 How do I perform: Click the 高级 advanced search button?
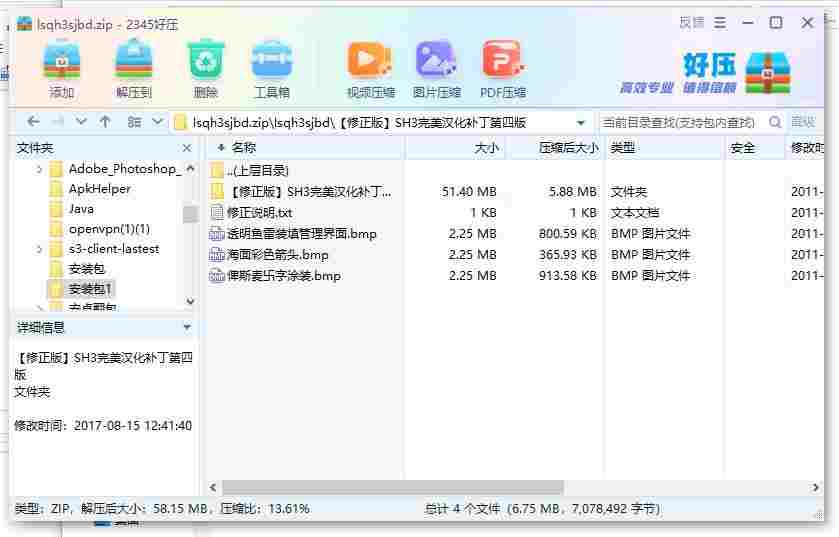pyautogui.click(x=803, y=122)
